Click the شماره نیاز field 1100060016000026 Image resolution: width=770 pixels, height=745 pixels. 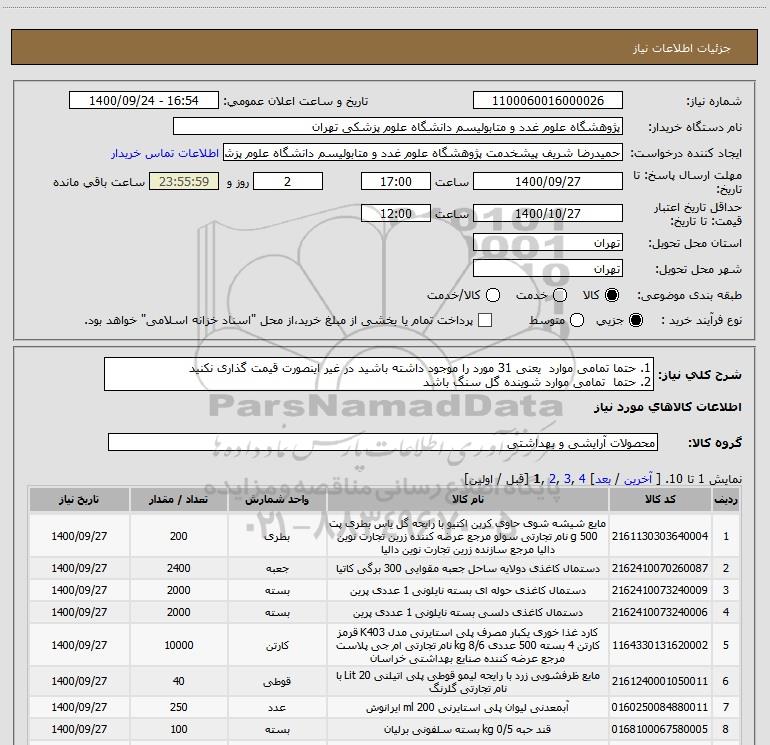tap(548, 101)
